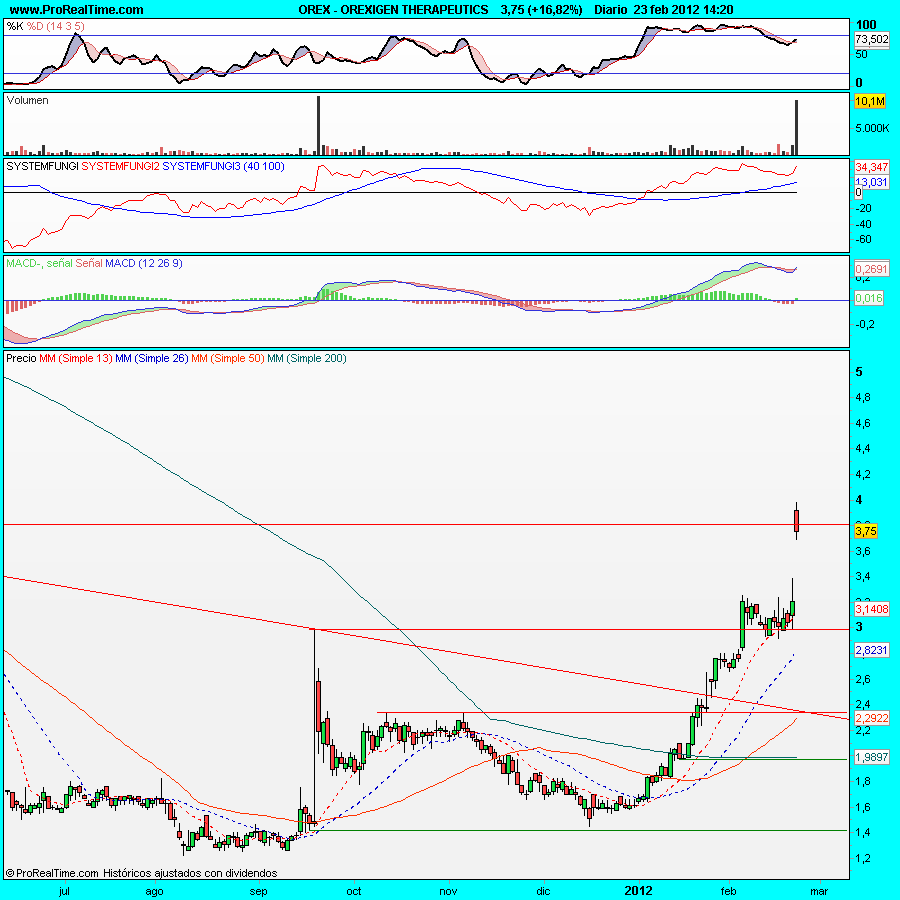Click the yellow 3,75 current price tag

pyautogui.click(x=866, y=532)
